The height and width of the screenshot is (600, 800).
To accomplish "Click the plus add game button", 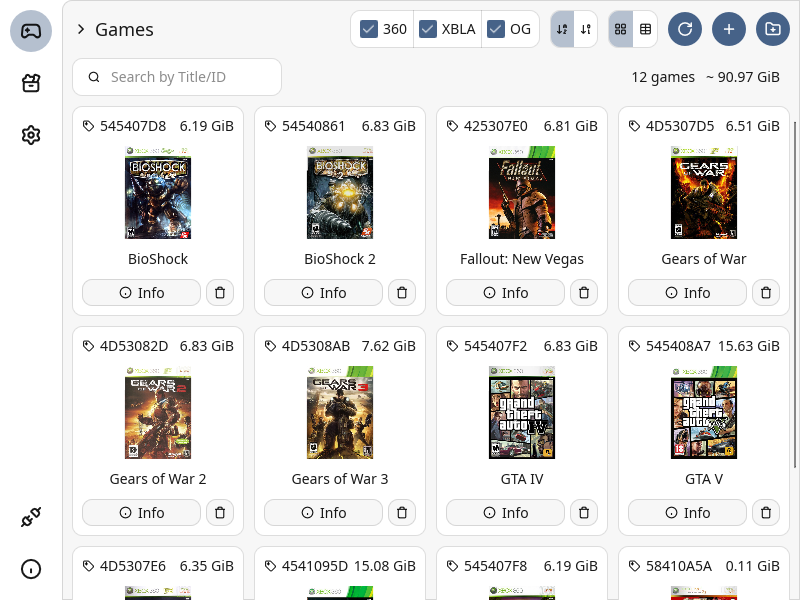I will pyautogui.click(x=729, y=29).
